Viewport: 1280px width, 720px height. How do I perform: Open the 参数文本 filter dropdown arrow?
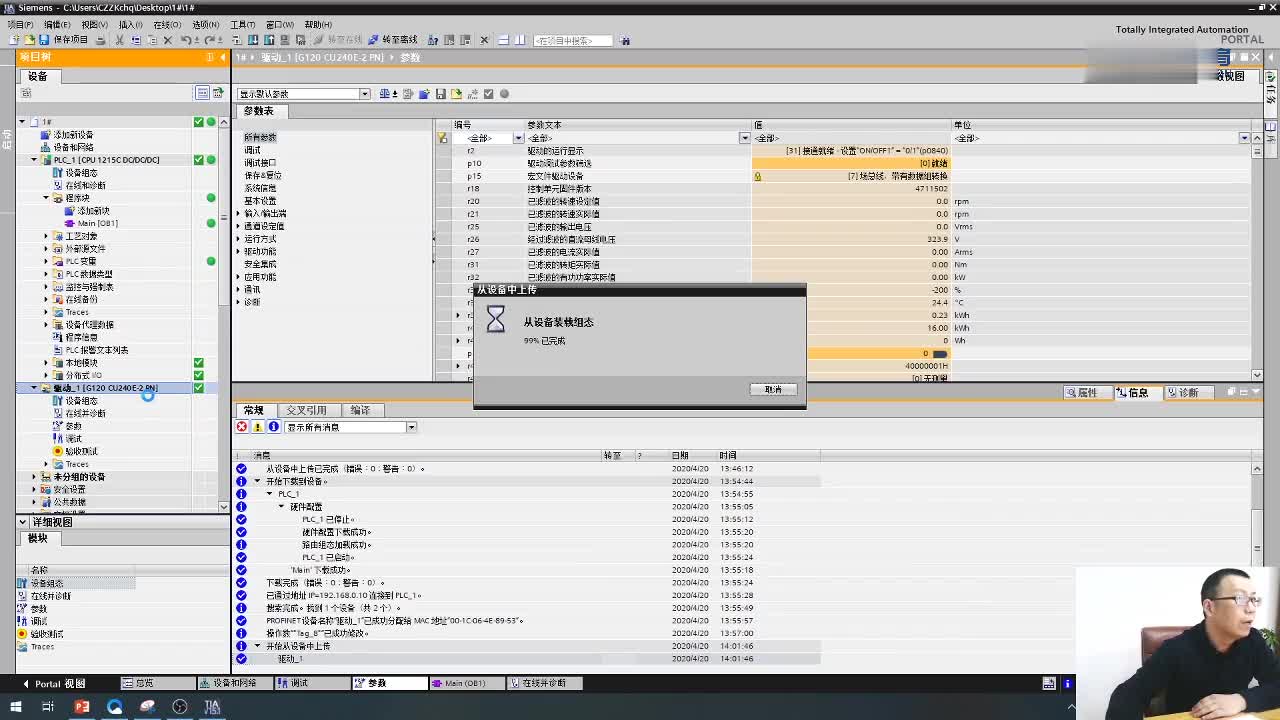point(745,138)
